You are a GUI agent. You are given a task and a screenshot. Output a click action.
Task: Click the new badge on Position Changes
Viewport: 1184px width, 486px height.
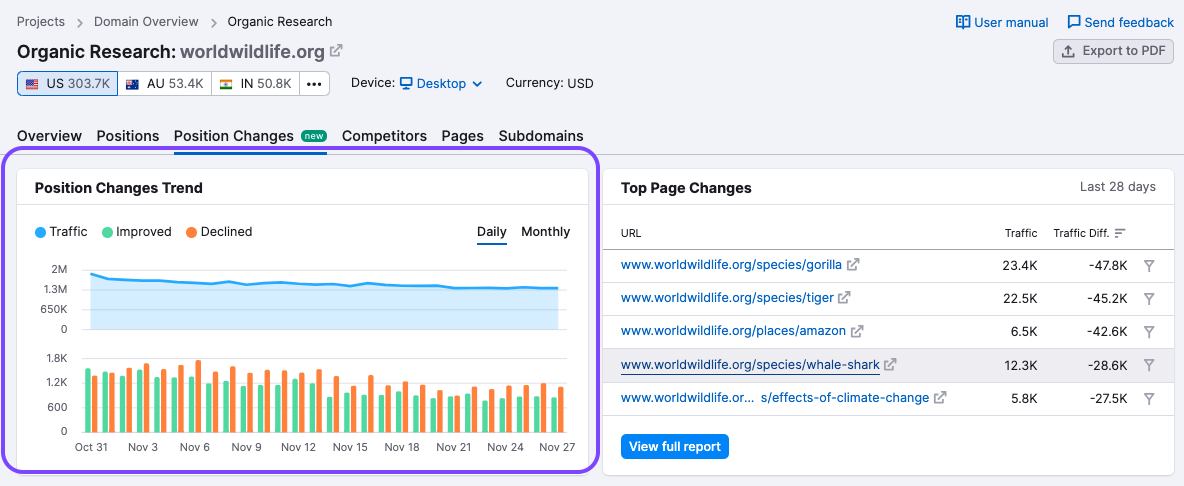[313, 136]
